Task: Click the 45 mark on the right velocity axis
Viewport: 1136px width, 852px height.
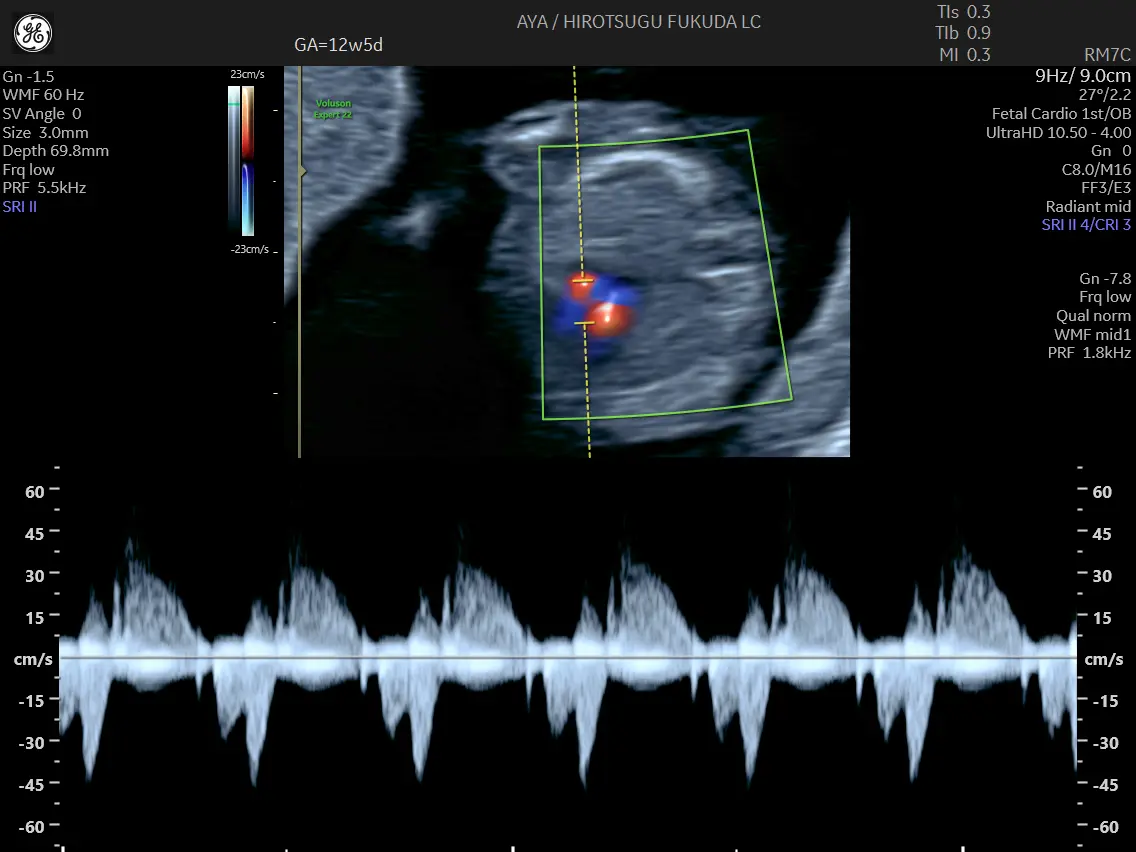Action: (x=1102, y=534)
